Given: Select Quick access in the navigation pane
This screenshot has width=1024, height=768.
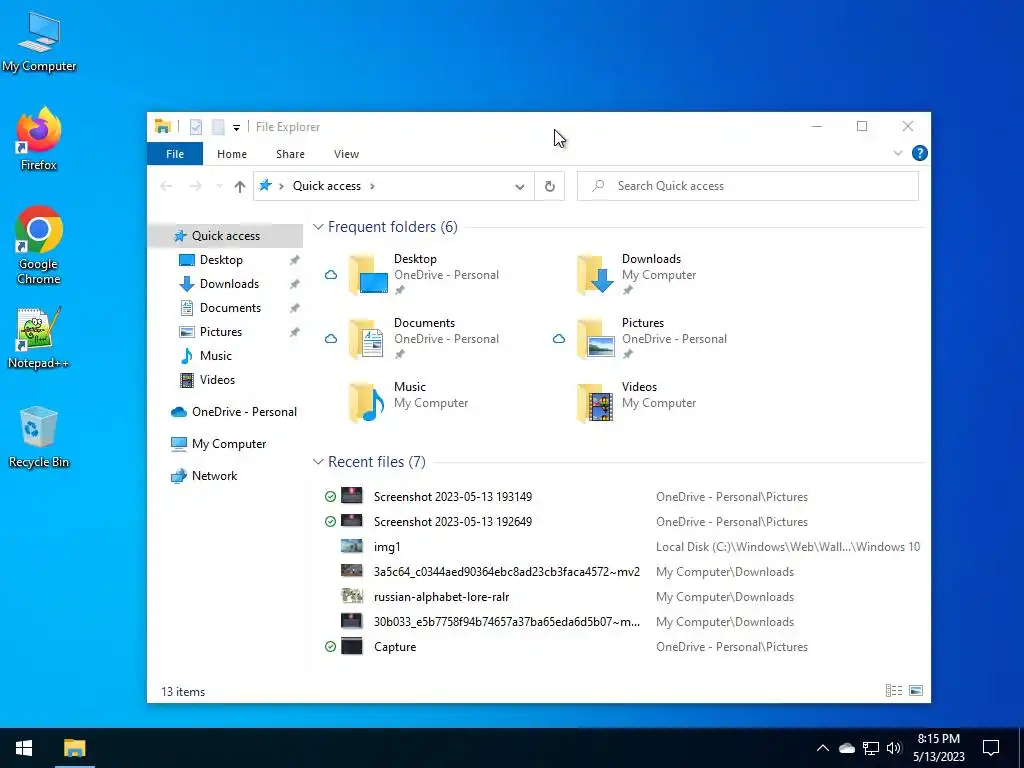Looking at the screenshot, I should pos(225,236).
